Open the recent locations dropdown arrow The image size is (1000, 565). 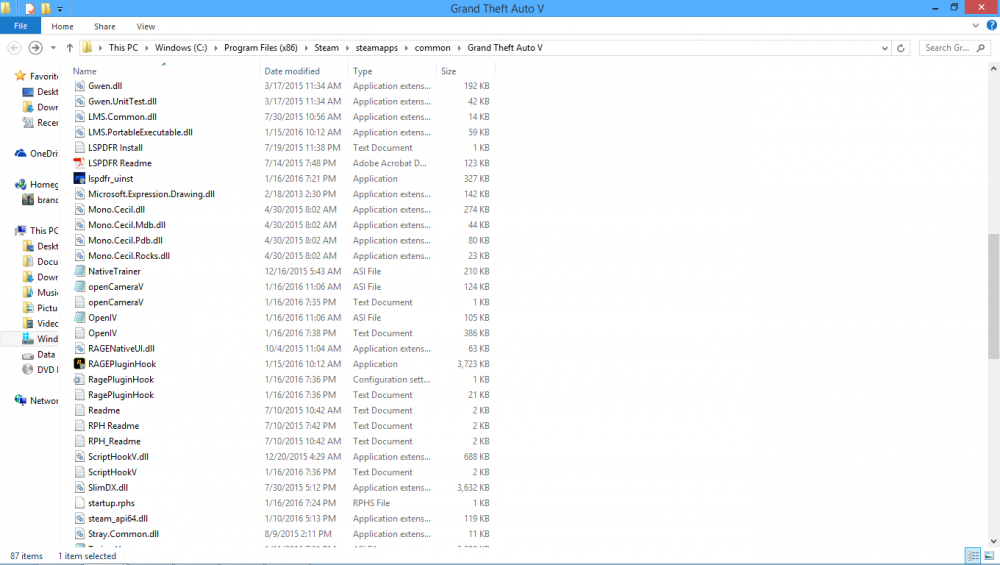[53, 48]
